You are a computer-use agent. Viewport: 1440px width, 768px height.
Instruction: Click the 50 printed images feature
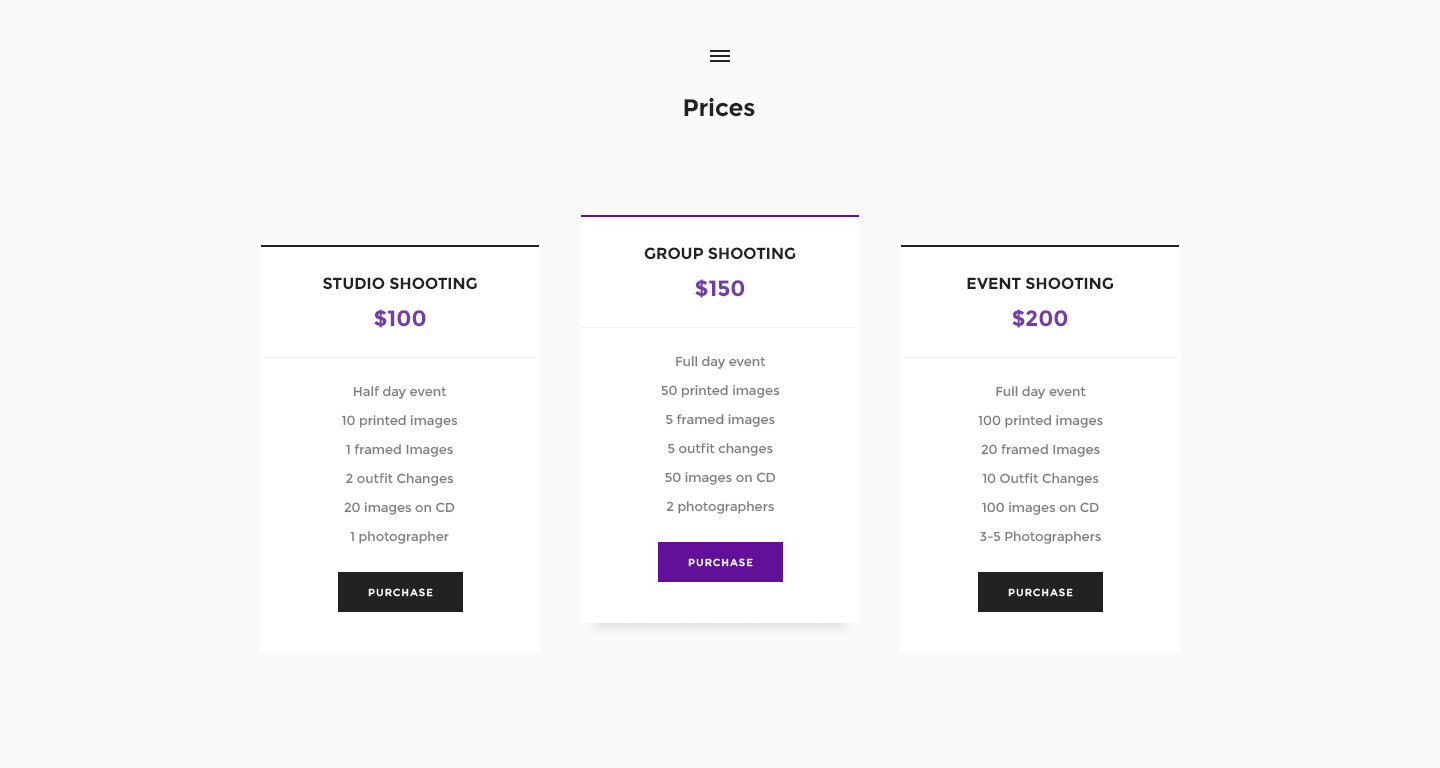[x=720, y=391]
